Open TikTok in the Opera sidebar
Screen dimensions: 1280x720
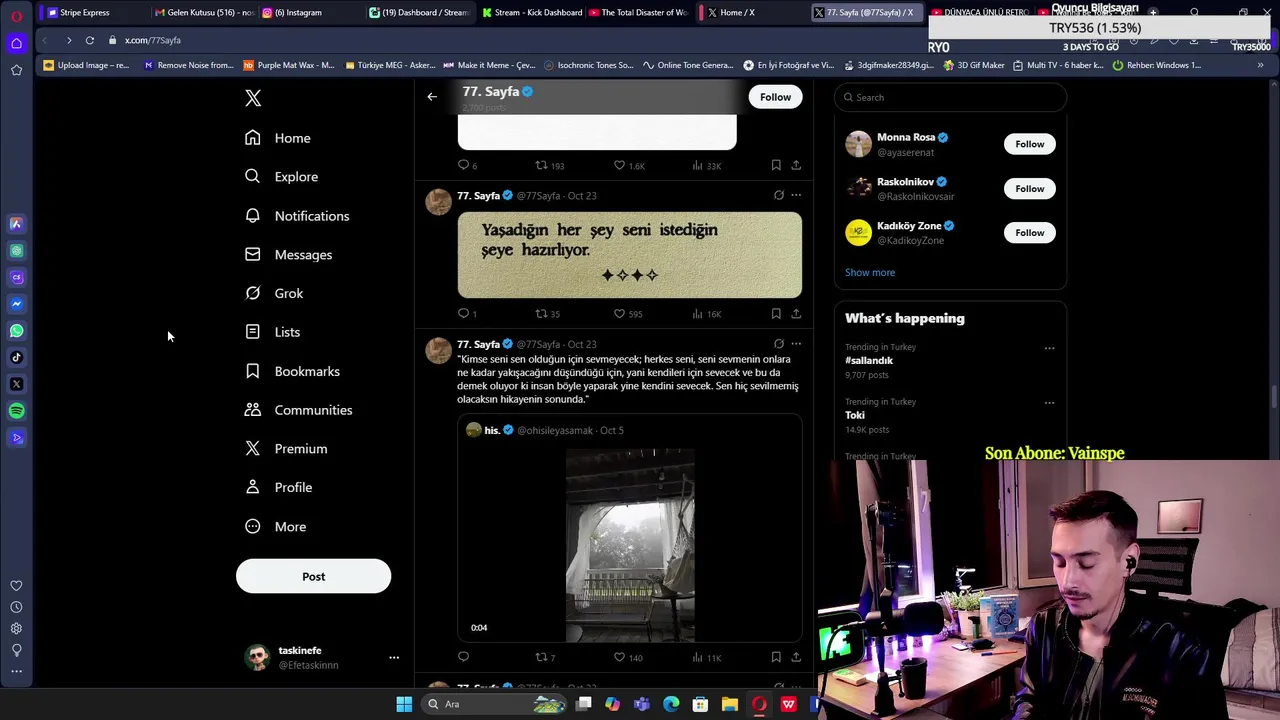[x=16, y=357]
